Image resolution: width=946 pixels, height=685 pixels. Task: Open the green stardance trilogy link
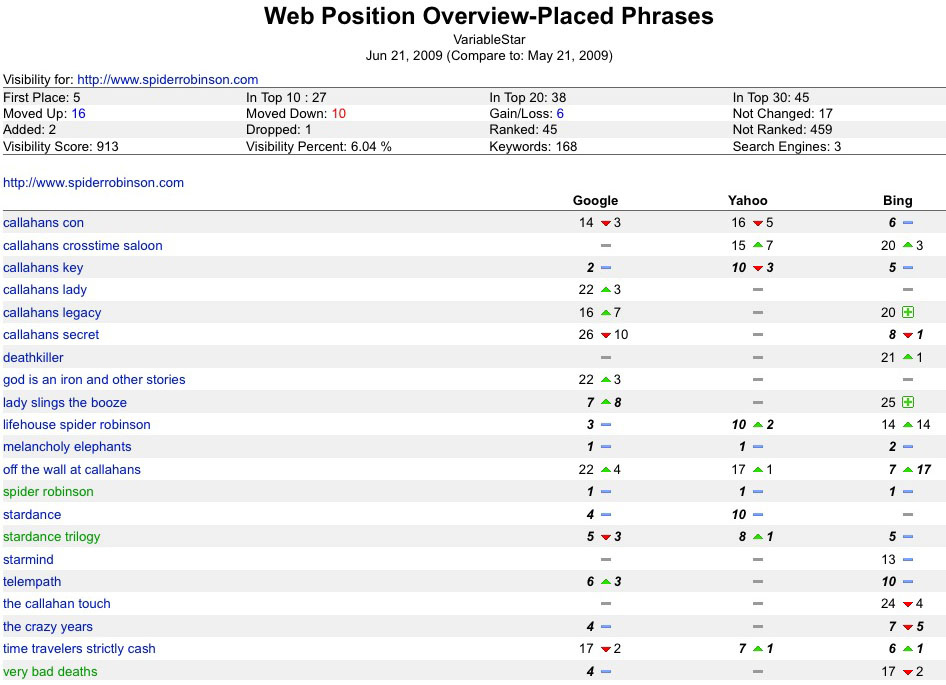[51, 537]
